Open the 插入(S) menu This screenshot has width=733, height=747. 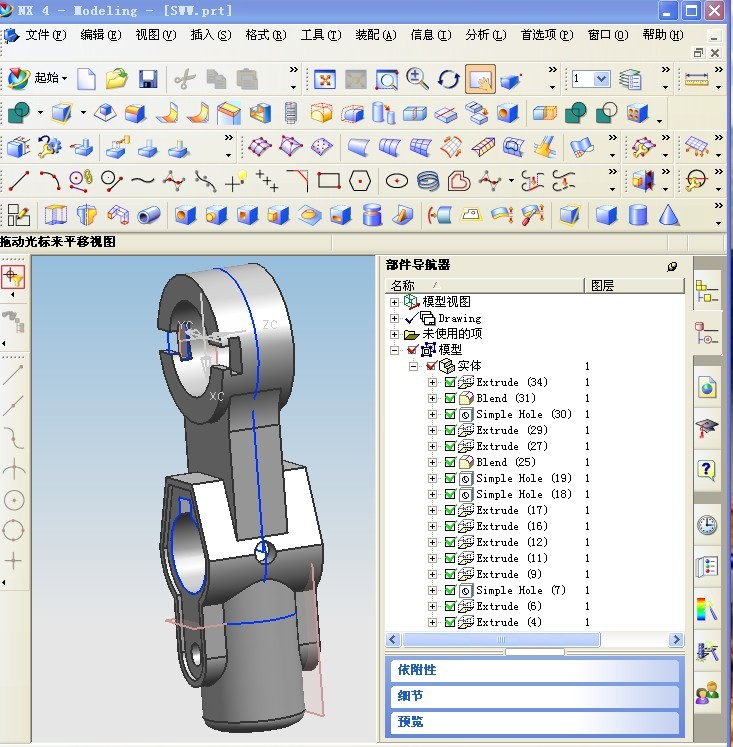[x=211, y=35]
